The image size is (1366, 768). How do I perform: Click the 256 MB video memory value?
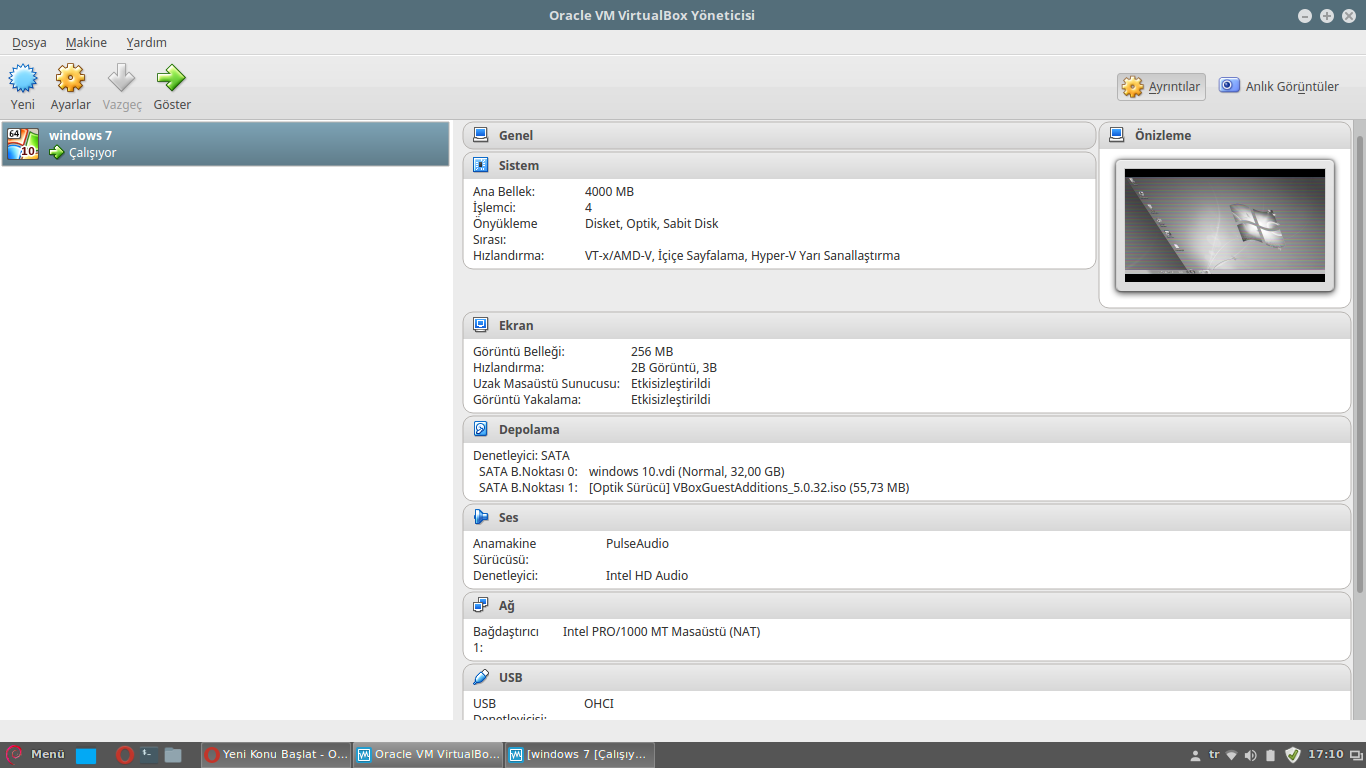[x=652, y=352]
